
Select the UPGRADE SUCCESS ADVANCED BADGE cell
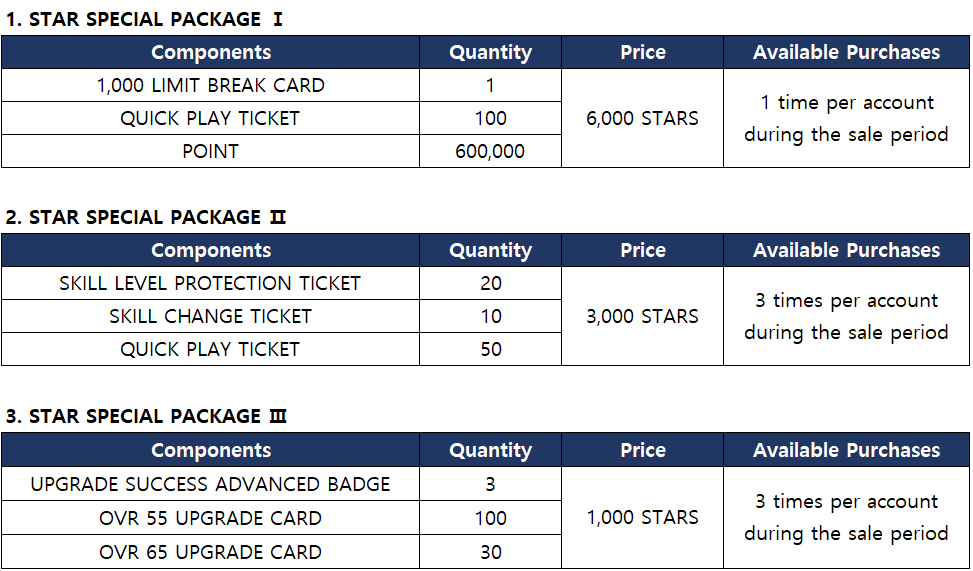click(x=210, y=484)
